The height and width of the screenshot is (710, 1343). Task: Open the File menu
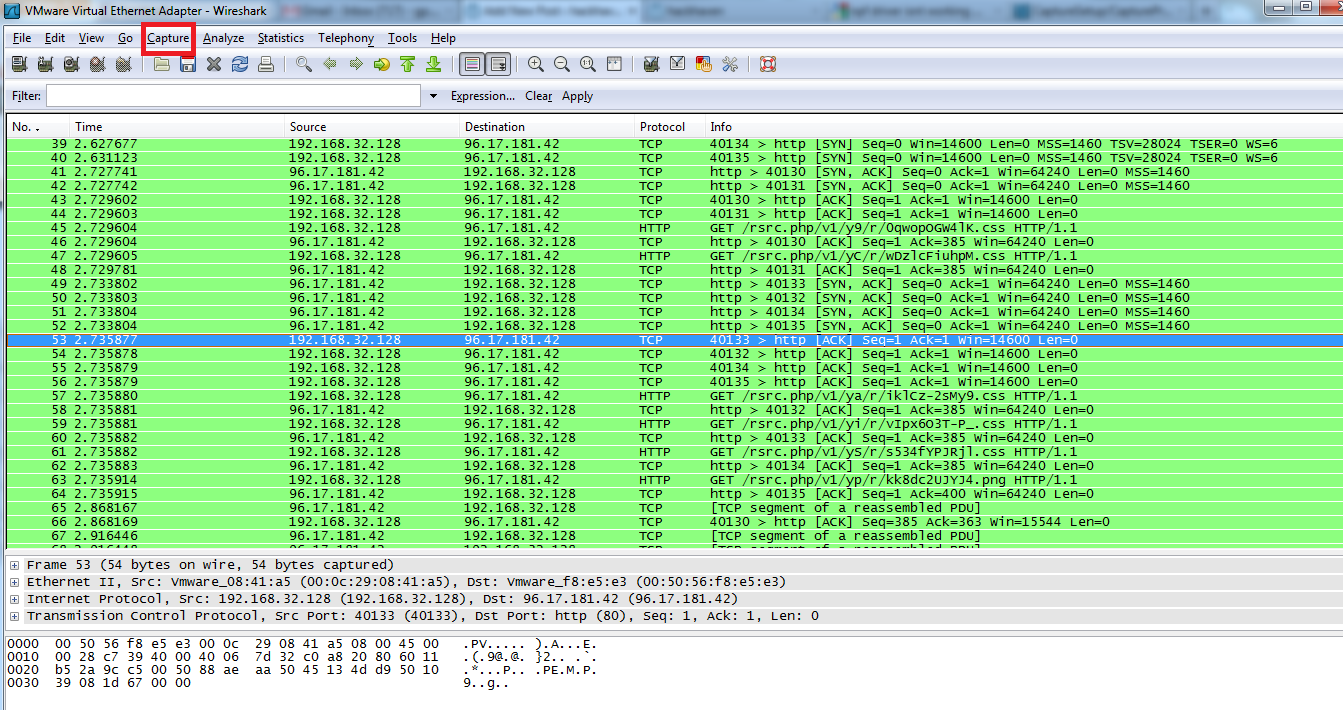[22, 38]
